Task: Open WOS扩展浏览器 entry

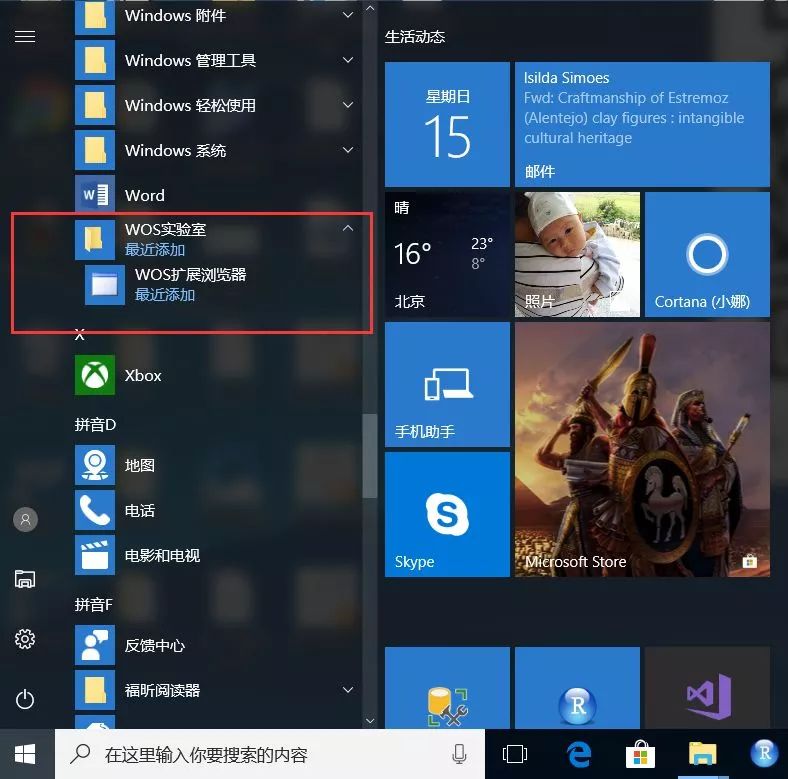Action: [x=190, y=284]
